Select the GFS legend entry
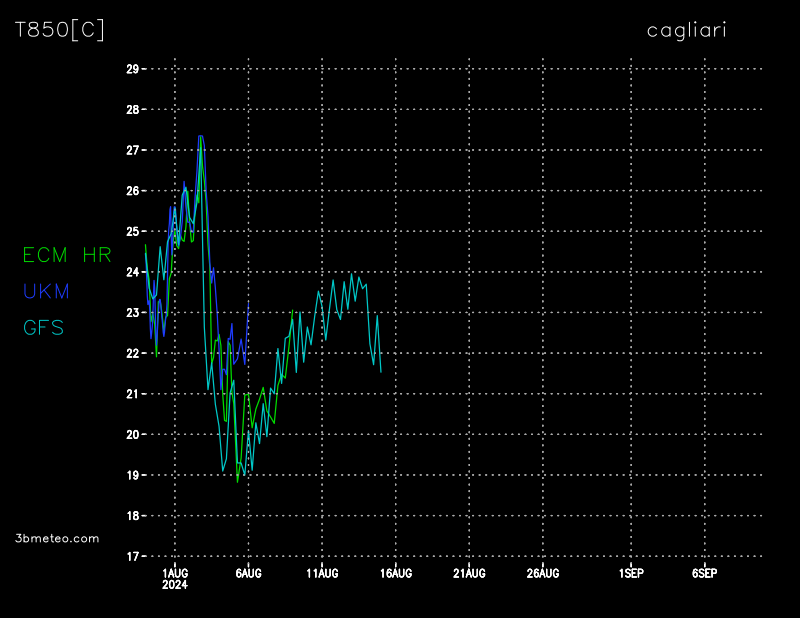The width and height of the screenshot is (800, 618). point(43,327)
